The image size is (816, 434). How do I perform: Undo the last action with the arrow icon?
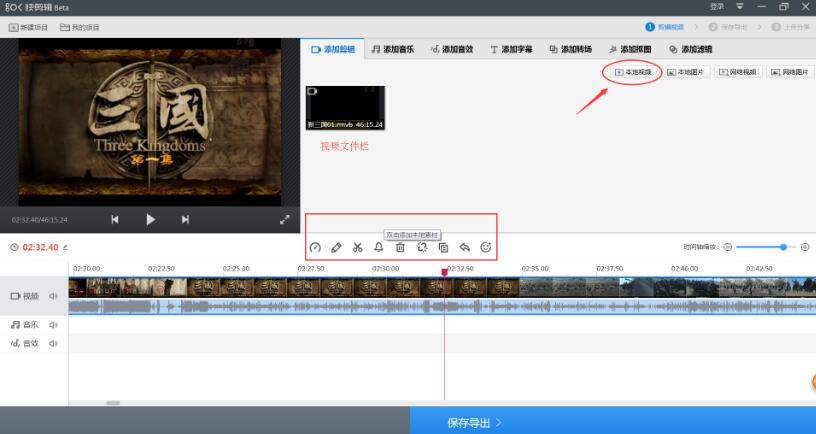pyautogui.click(x=465, y=248)
